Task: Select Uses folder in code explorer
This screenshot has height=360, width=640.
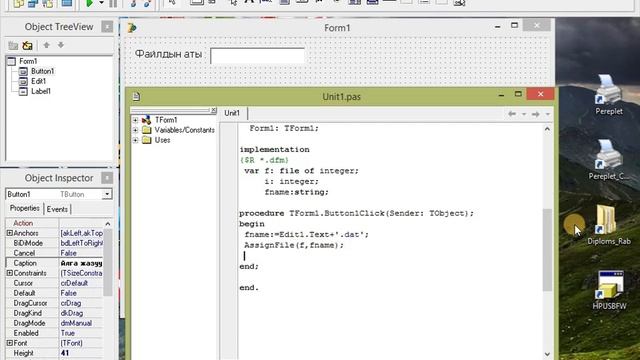Action: point(162,140)
